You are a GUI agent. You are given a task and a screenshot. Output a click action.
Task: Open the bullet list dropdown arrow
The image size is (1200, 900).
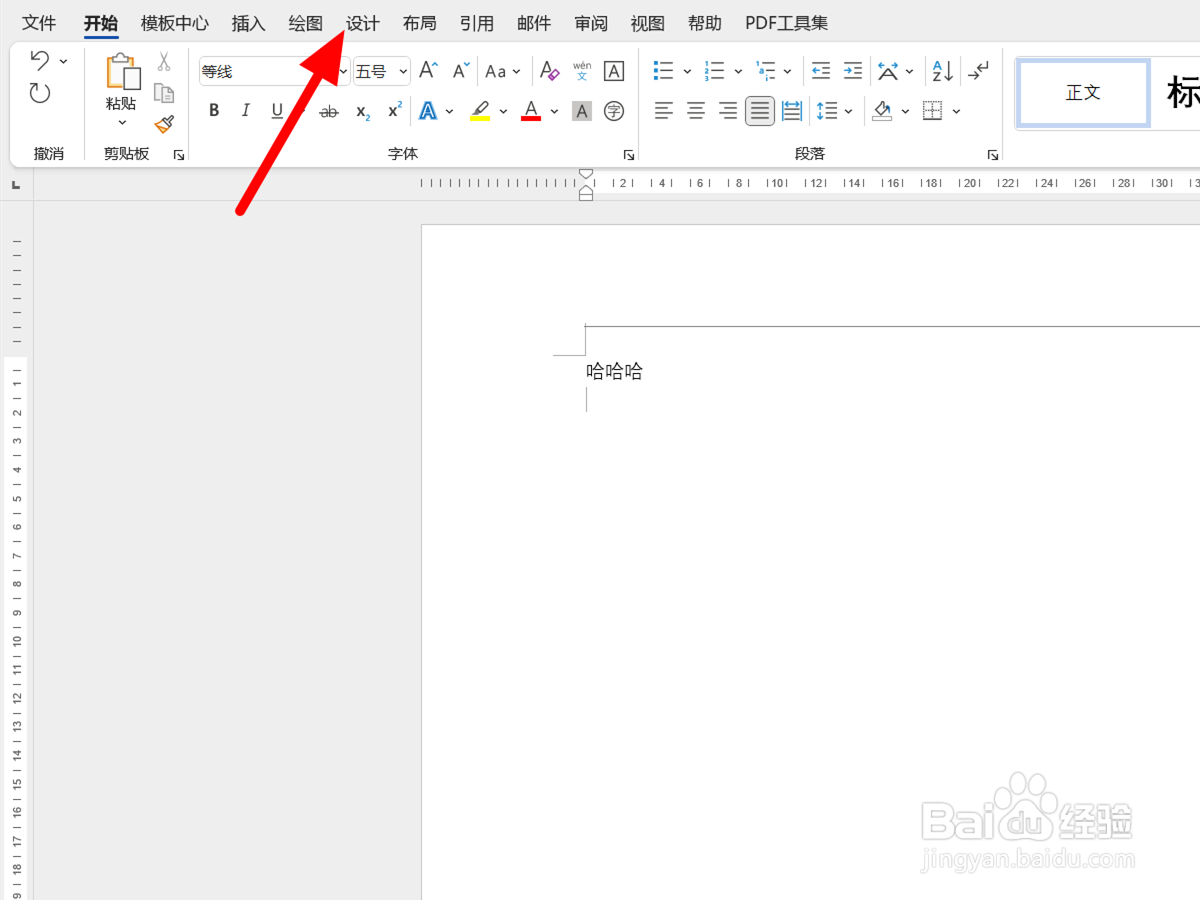(687, 72)
